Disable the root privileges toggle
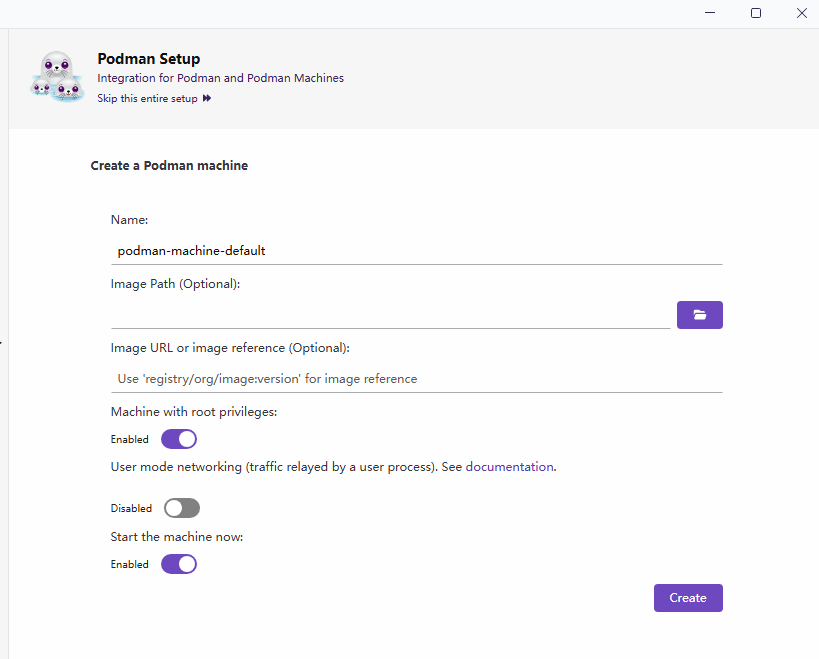This screenshot has height=659, width=819. coord(179,439)
